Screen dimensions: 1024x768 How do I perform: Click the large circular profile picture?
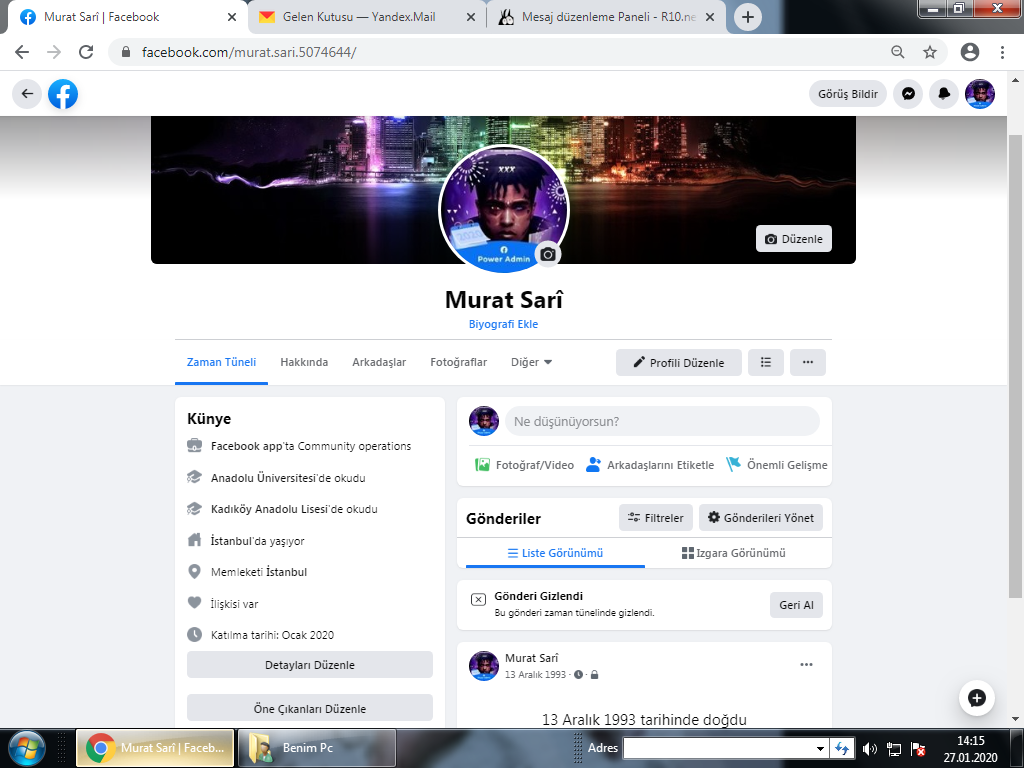pyautogui.click(x=504, y=208)
